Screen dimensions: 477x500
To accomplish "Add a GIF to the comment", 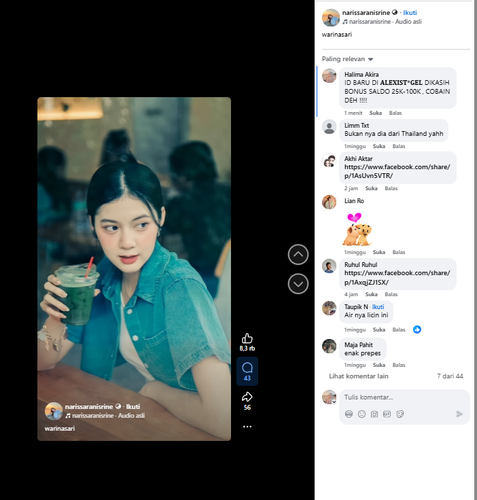I will (x=387, y=414).
